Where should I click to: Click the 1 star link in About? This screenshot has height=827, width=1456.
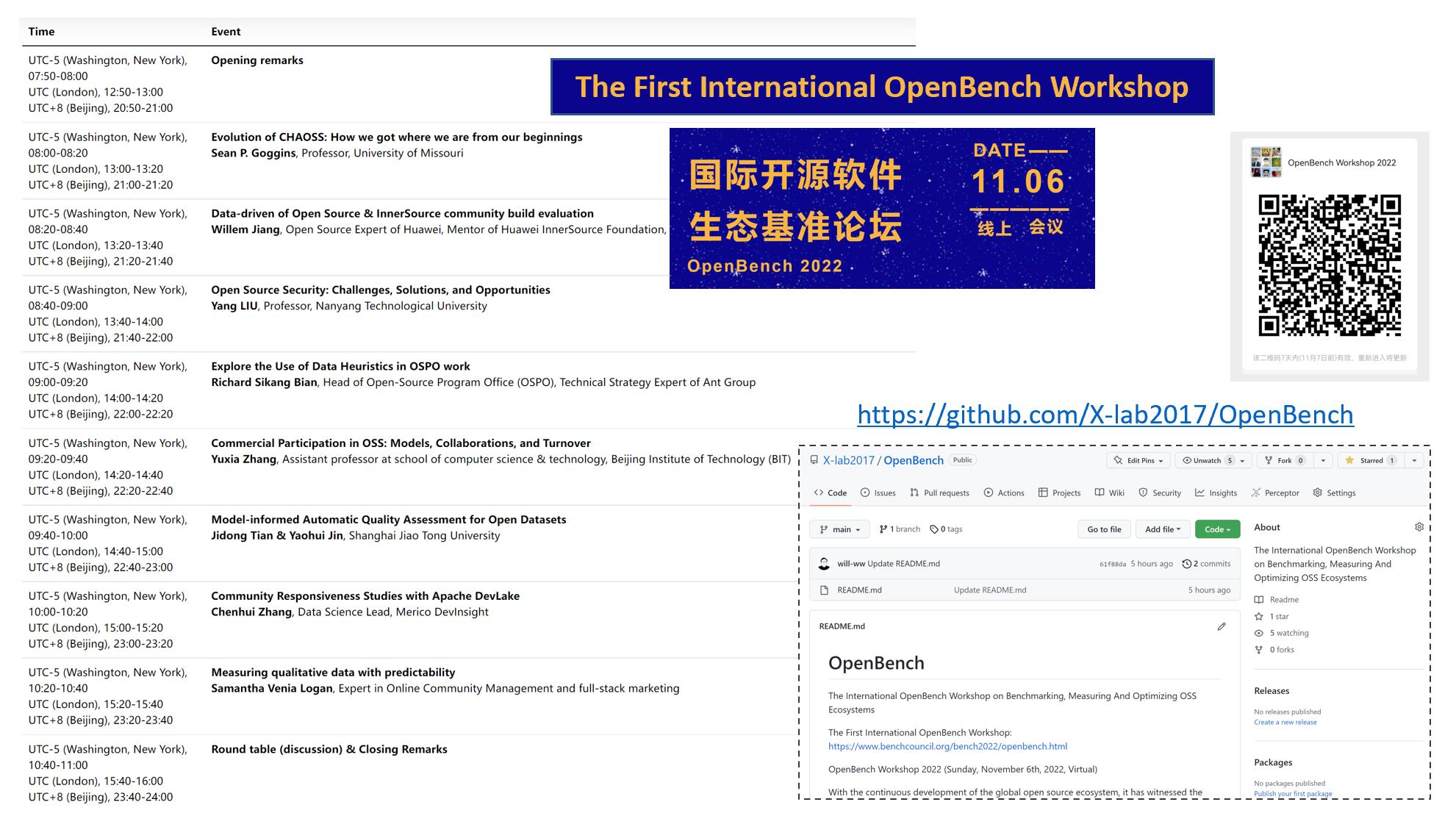(x=1272, y=617)
